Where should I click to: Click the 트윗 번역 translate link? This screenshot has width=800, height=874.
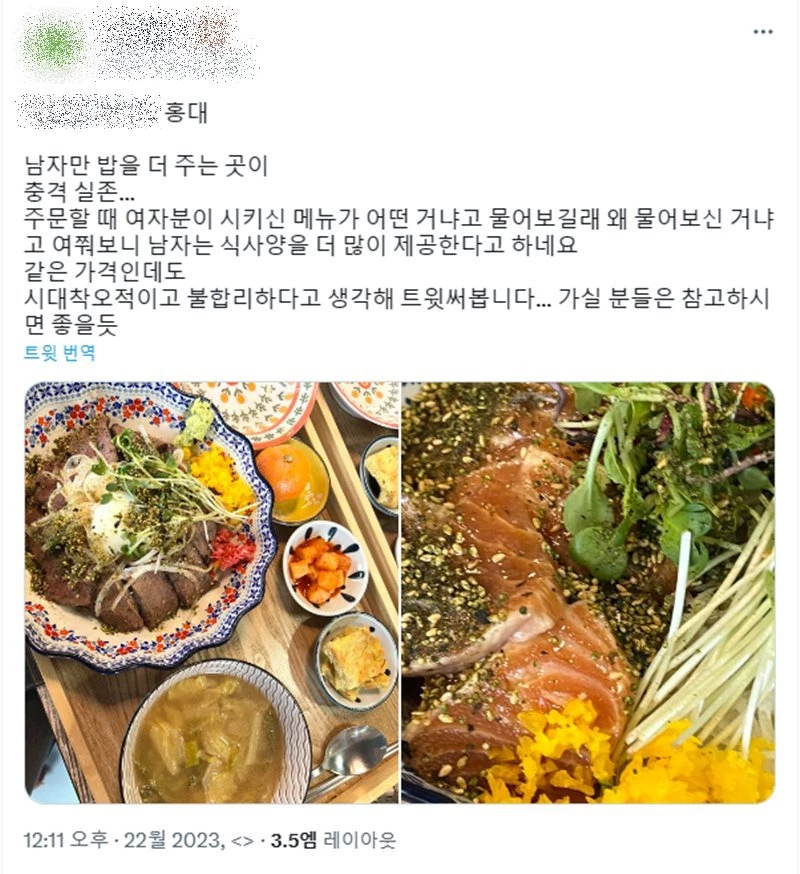[59, 353]
